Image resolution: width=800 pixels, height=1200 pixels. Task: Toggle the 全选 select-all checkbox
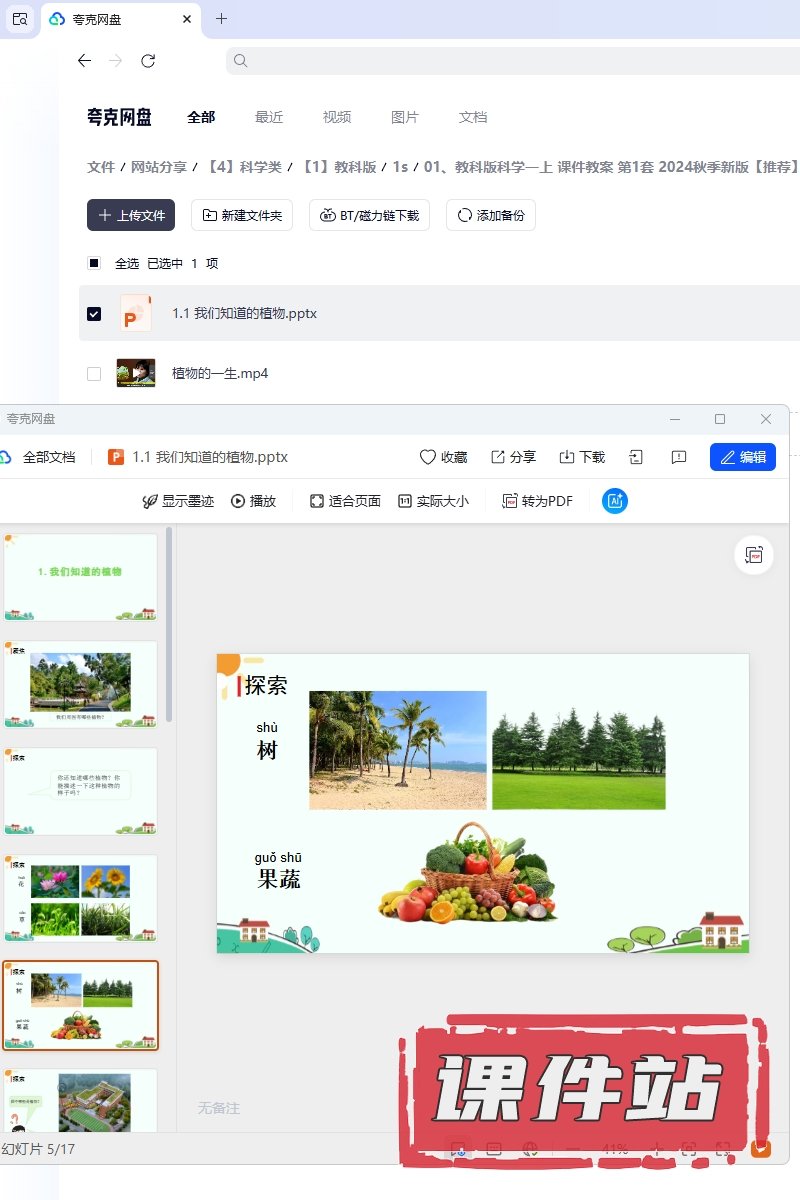point(94,264)
